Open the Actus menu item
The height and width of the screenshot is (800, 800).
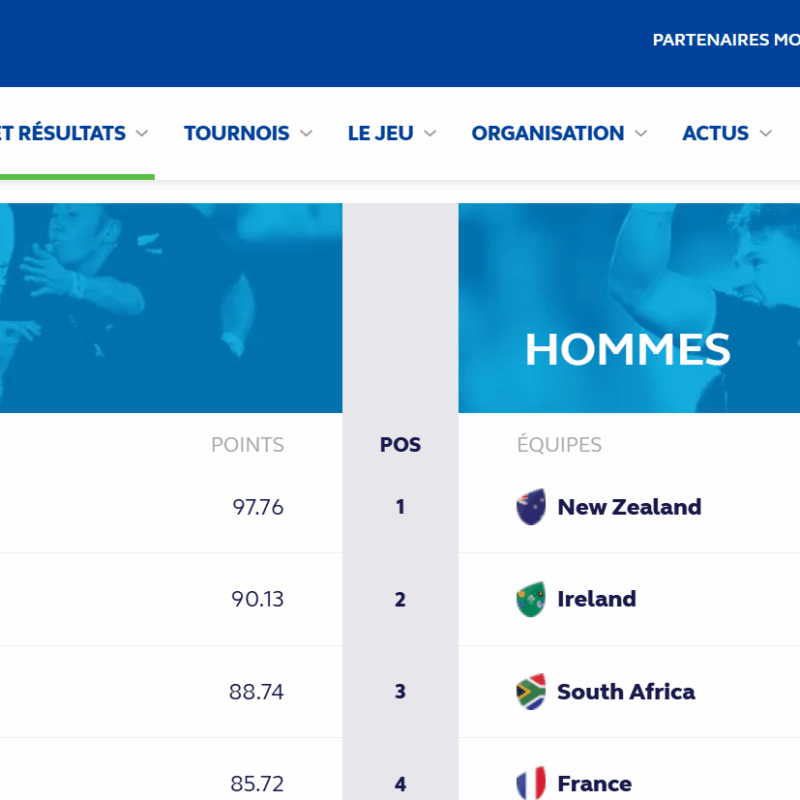(715, 133)
